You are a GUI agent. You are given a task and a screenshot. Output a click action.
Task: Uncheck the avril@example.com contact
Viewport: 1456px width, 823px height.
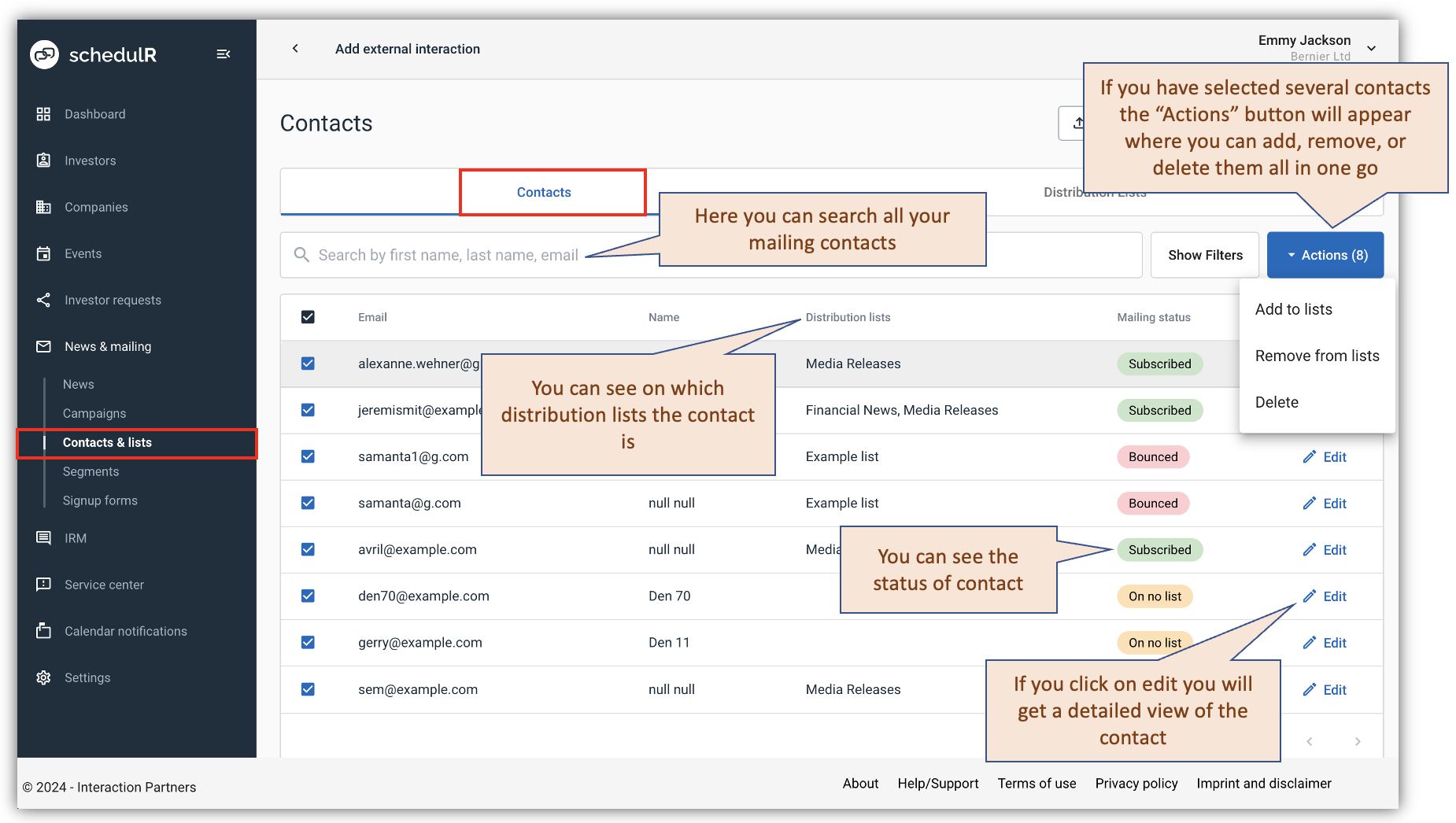click(x=308, y=549)
